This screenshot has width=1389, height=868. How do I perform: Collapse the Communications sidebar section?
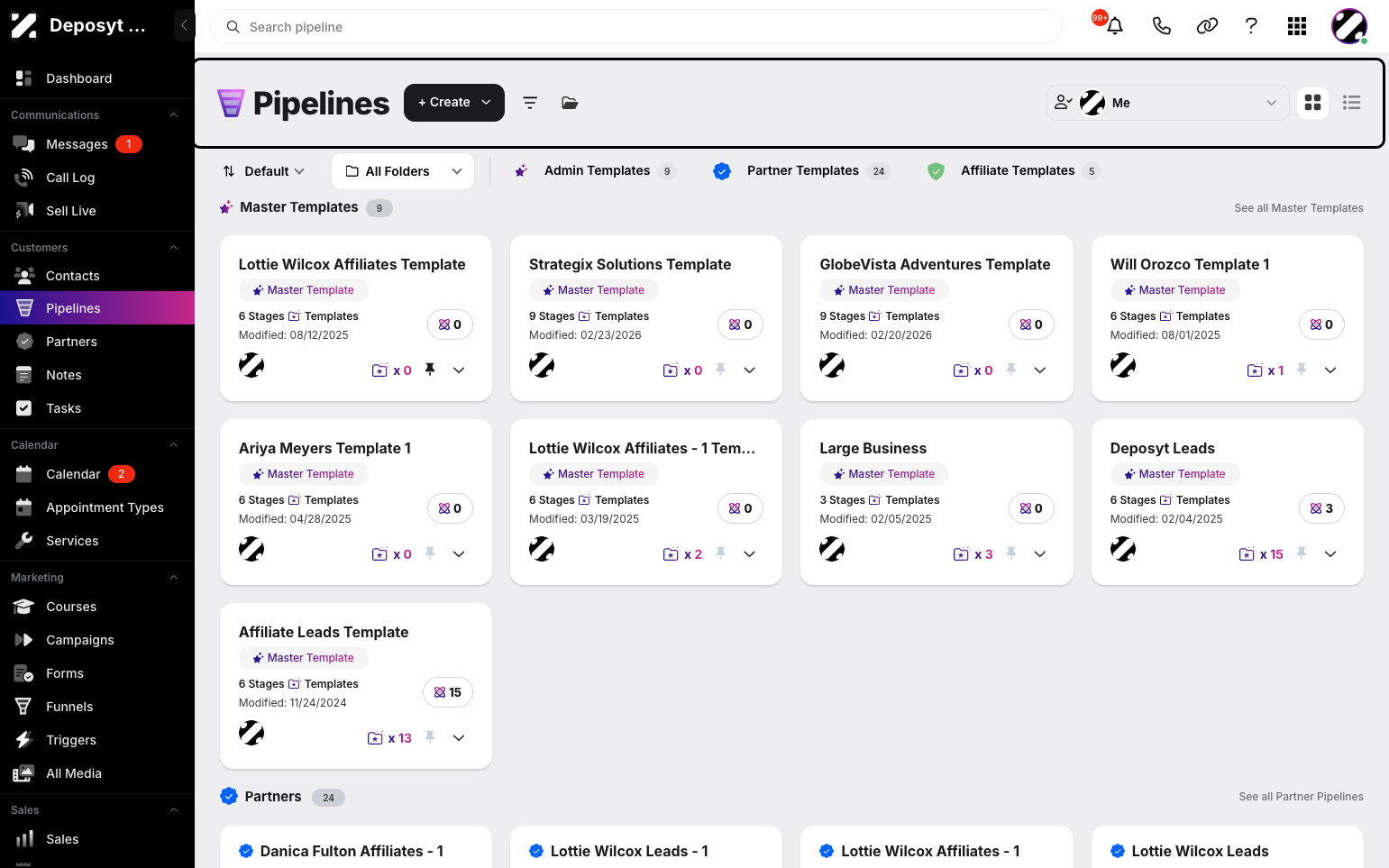coord(174,115)
